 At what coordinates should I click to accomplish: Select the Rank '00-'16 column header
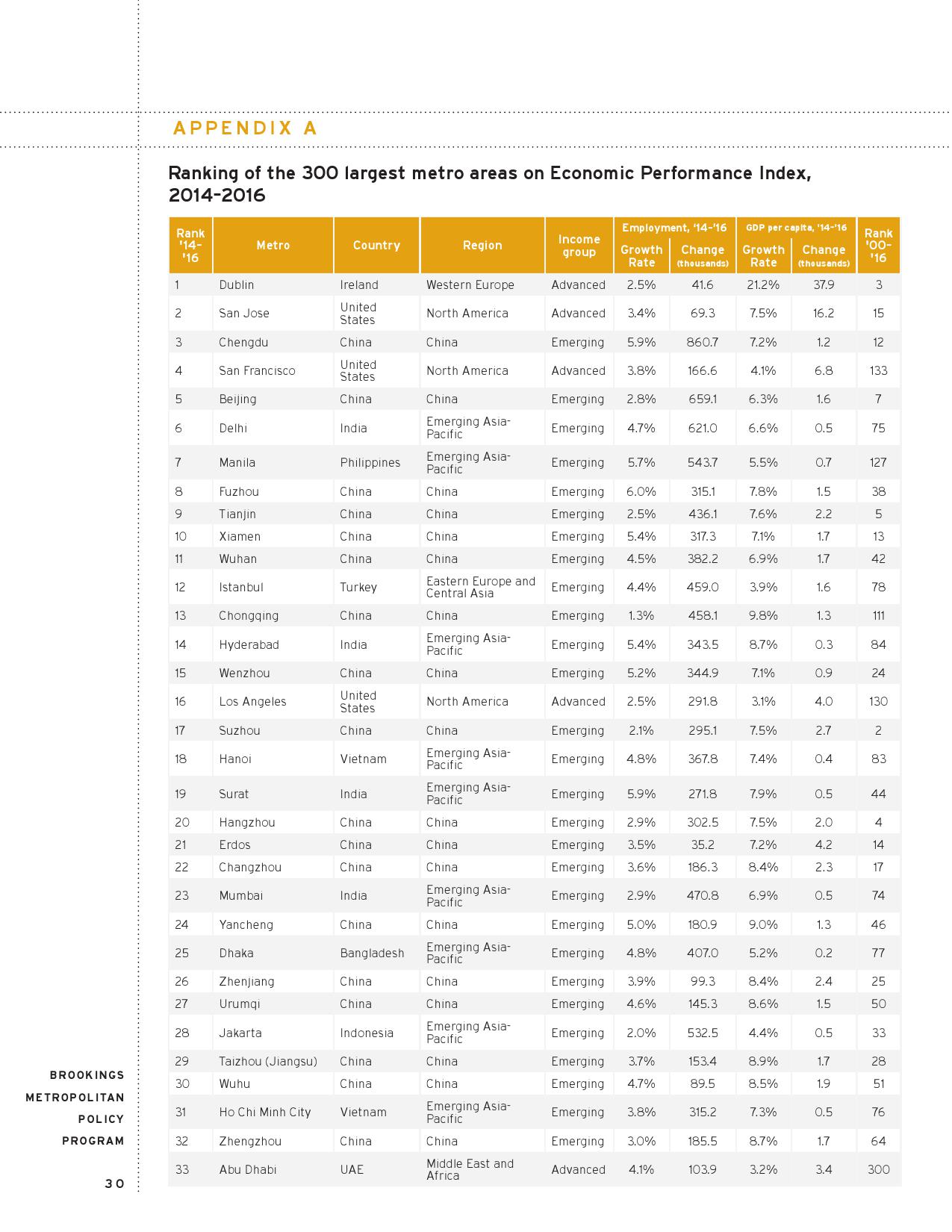click(x=878, y=246)
